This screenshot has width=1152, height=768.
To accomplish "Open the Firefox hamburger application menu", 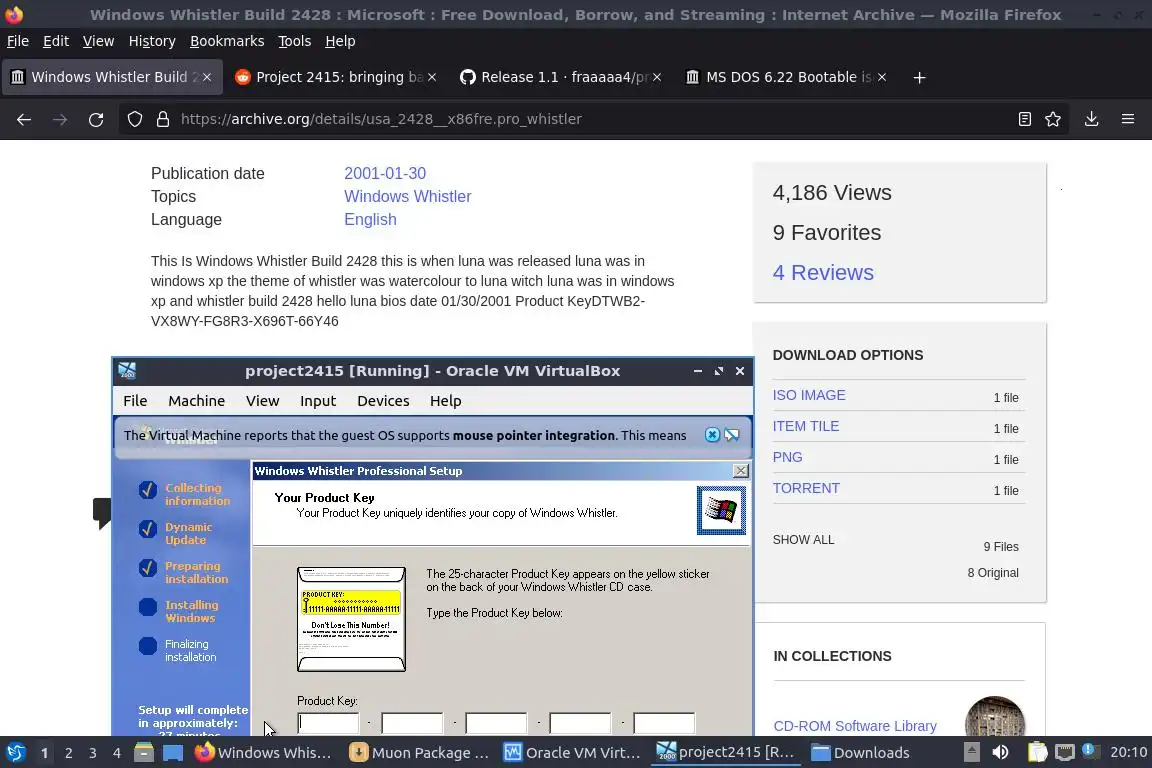I will 1128,119.
